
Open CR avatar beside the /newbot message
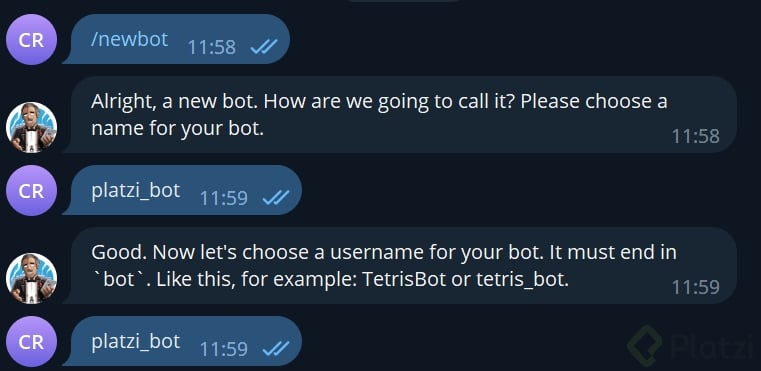[32, 40]
